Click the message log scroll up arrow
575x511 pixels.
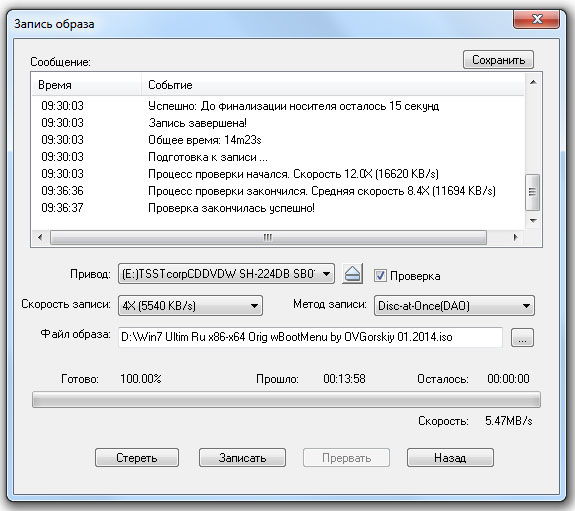(x=533, y=83)
